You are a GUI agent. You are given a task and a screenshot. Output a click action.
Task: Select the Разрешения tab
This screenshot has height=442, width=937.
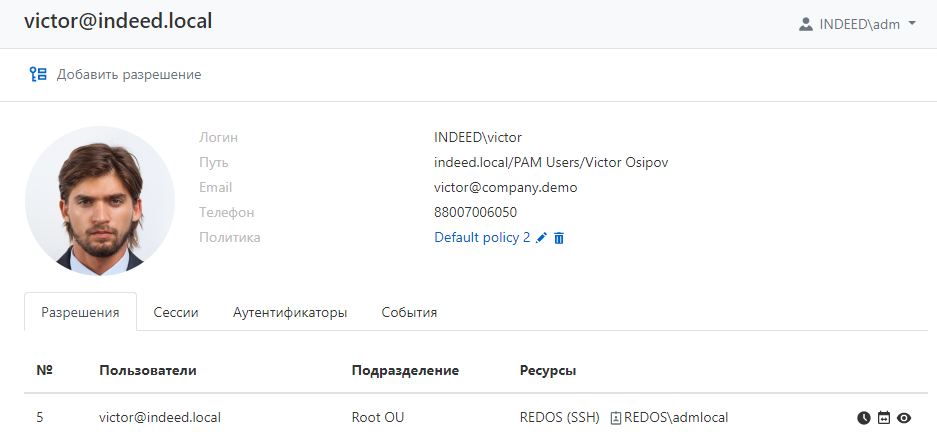tap(80, 312)
